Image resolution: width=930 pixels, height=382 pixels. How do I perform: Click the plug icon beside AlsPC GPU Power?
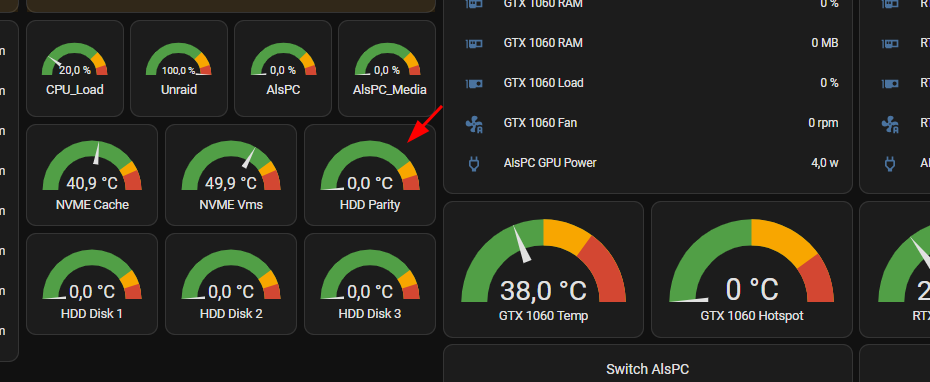coord(474,163)
